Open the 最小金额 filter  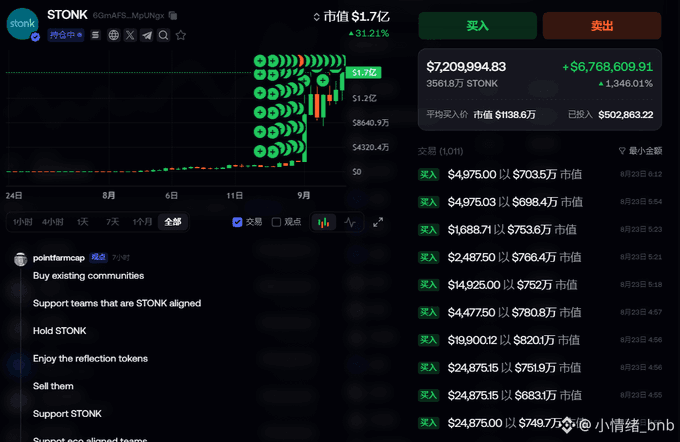point(640,151)
